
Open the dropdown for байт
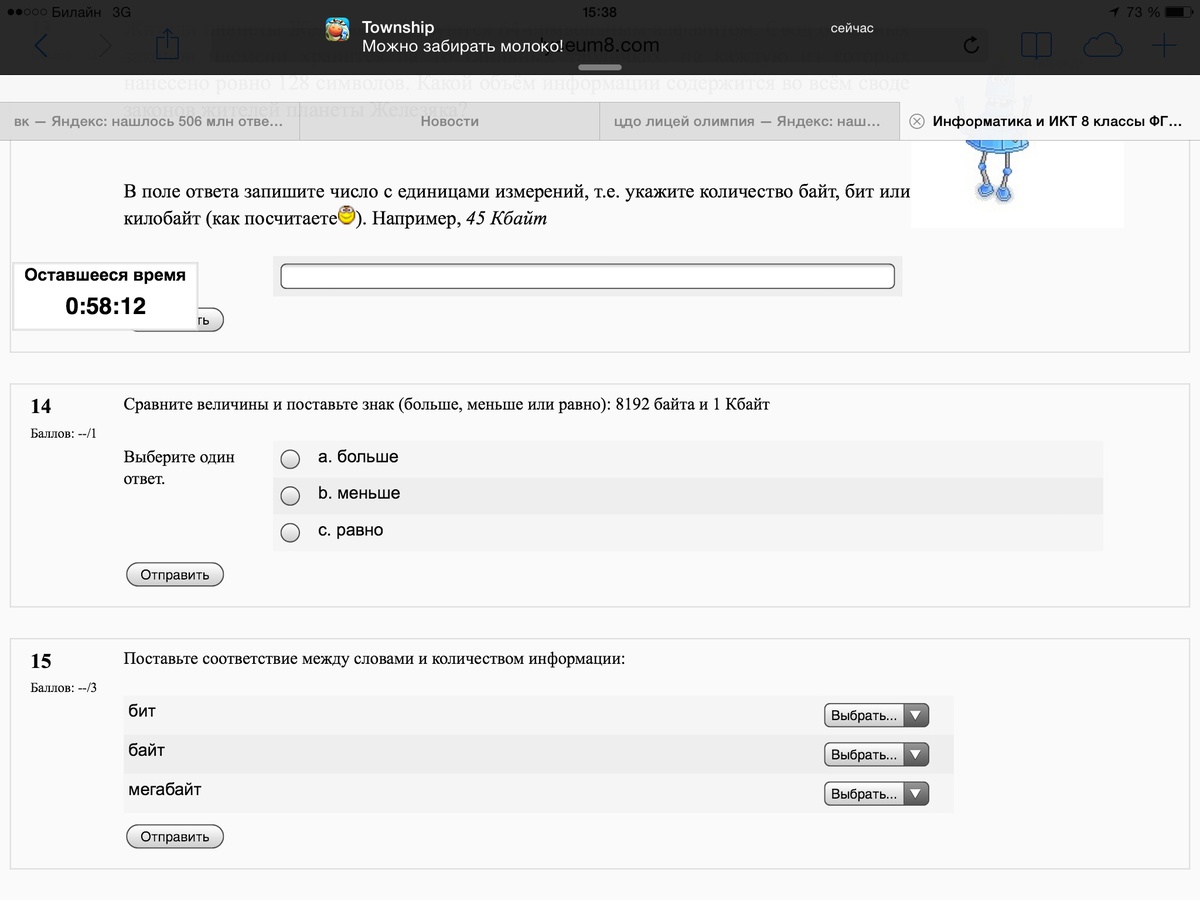(877, 754)
